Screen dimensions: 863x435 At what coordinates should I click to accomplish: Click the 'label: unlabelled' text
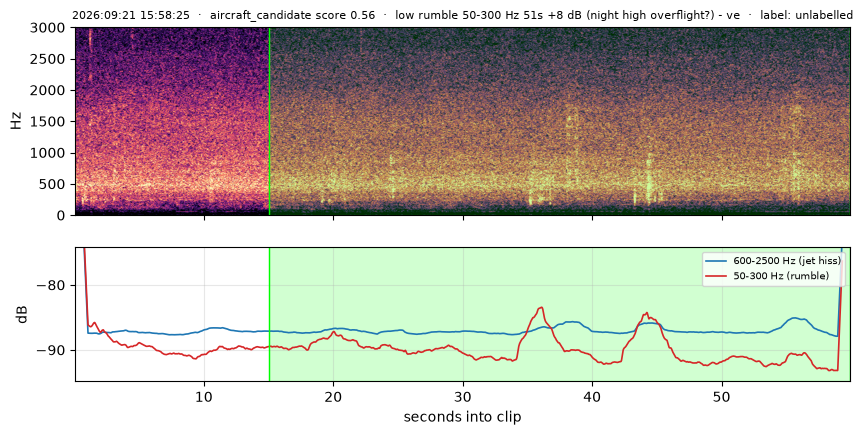[806, 15]
